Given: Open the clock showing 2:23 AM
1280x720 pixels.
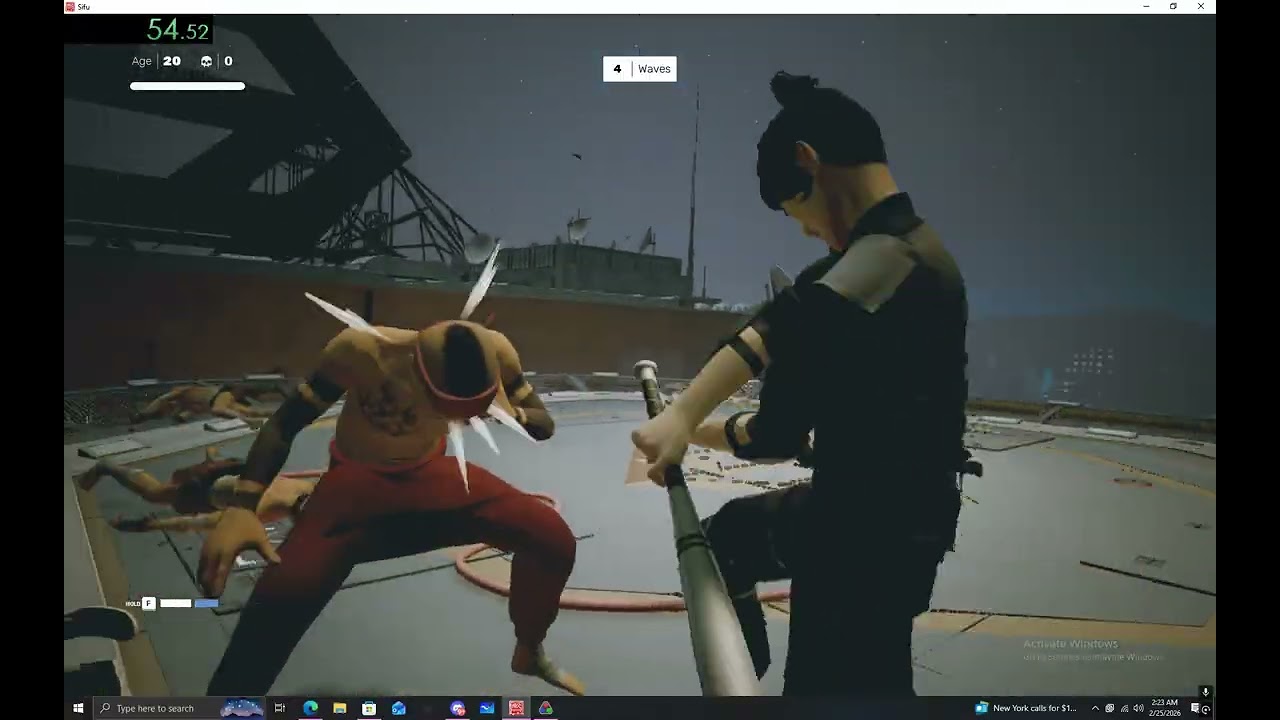Looking at the screenshot, I should [1165, 708].
